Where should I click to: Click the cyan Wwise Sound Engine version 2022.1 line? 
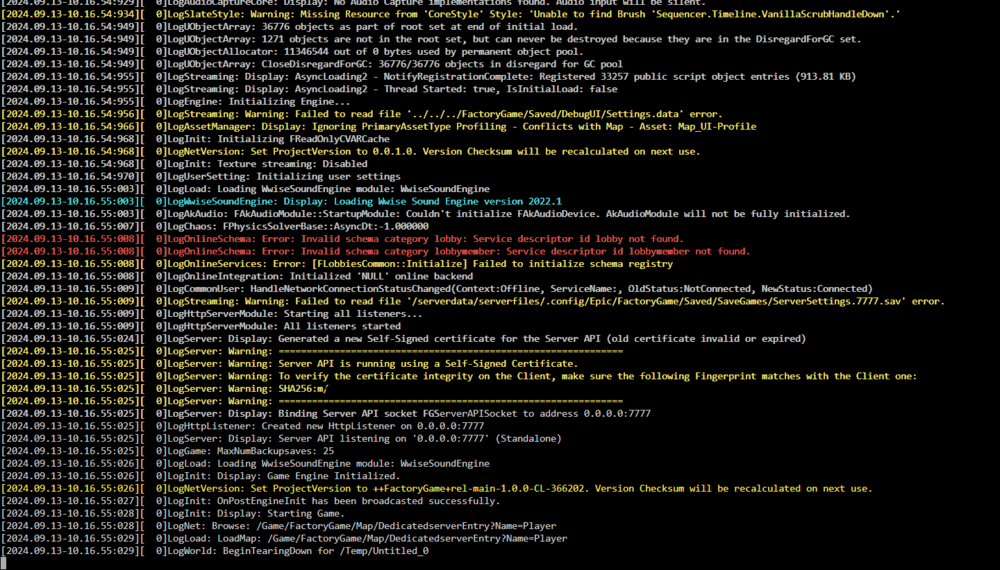tap(281, 201)
